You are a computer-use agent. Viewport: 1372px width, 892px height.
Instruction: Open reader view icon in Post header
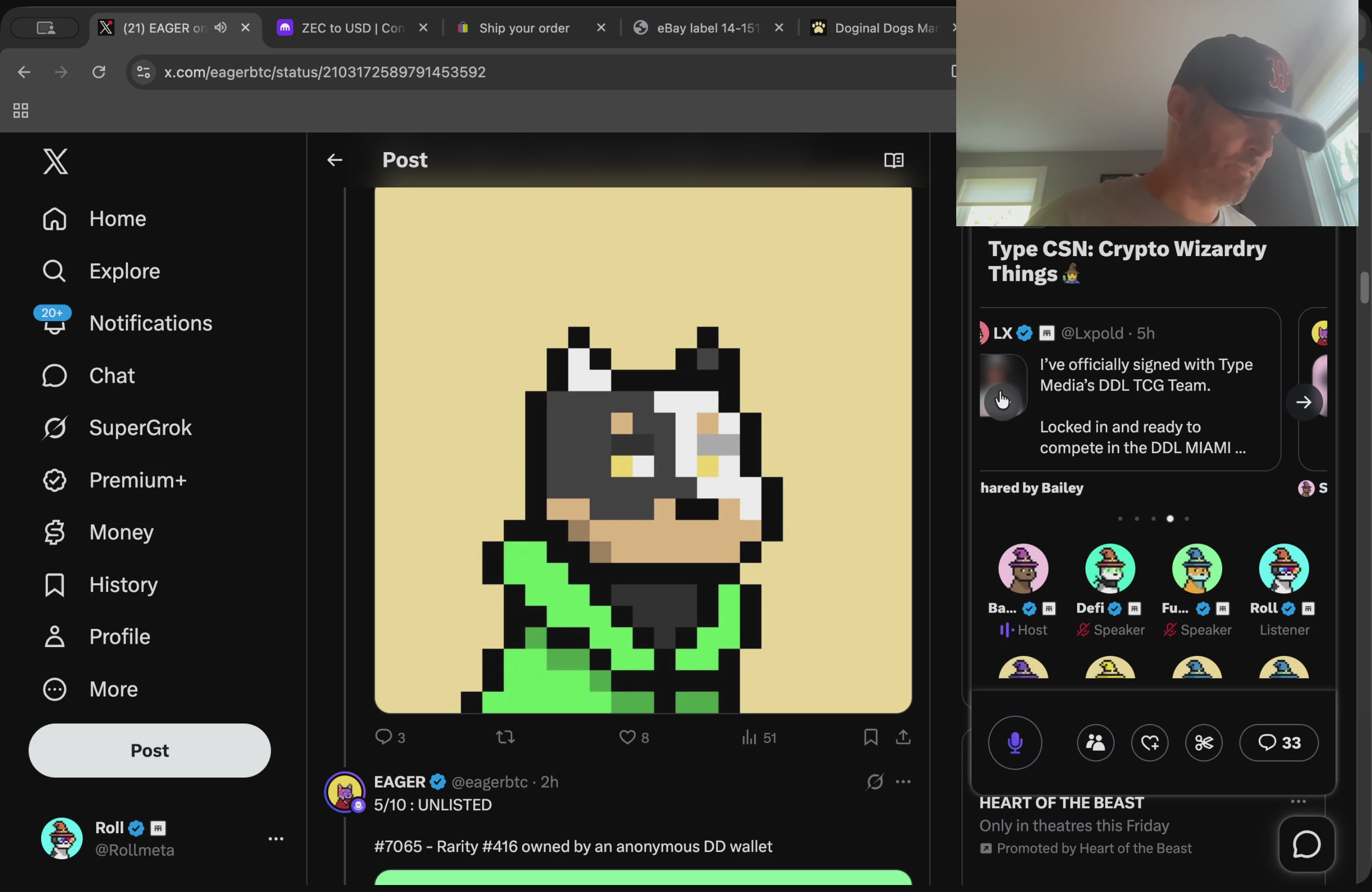[894, 160]
